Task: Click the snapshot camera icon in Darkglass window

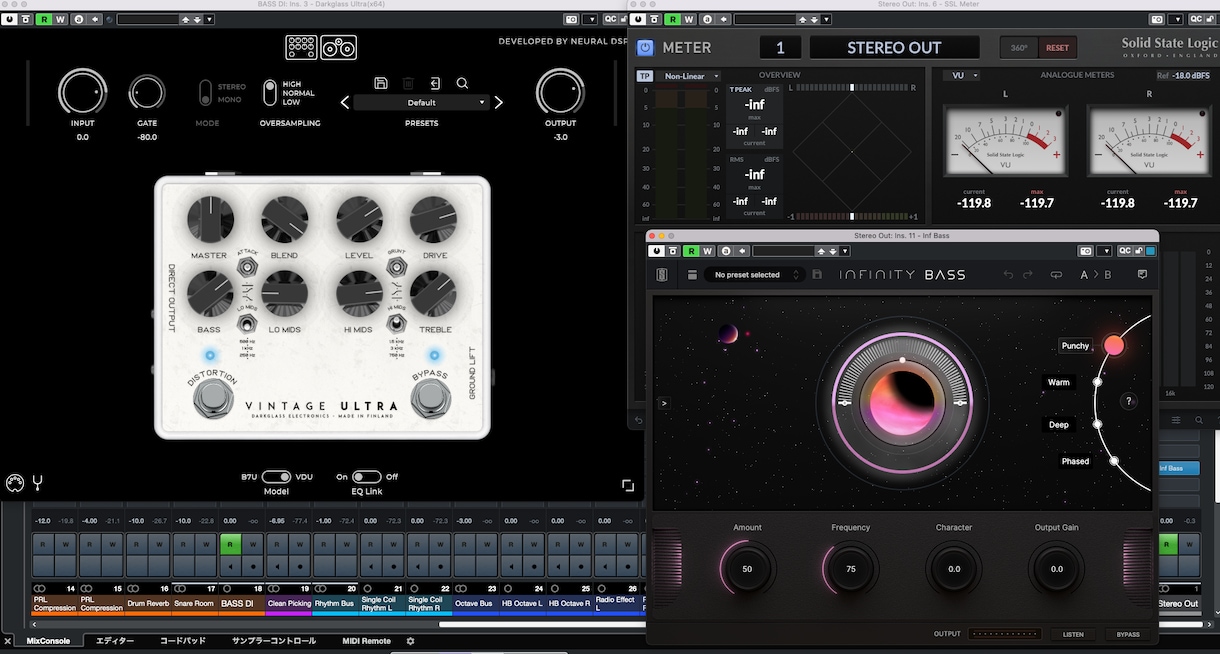Action: click(x=571, y=19)
